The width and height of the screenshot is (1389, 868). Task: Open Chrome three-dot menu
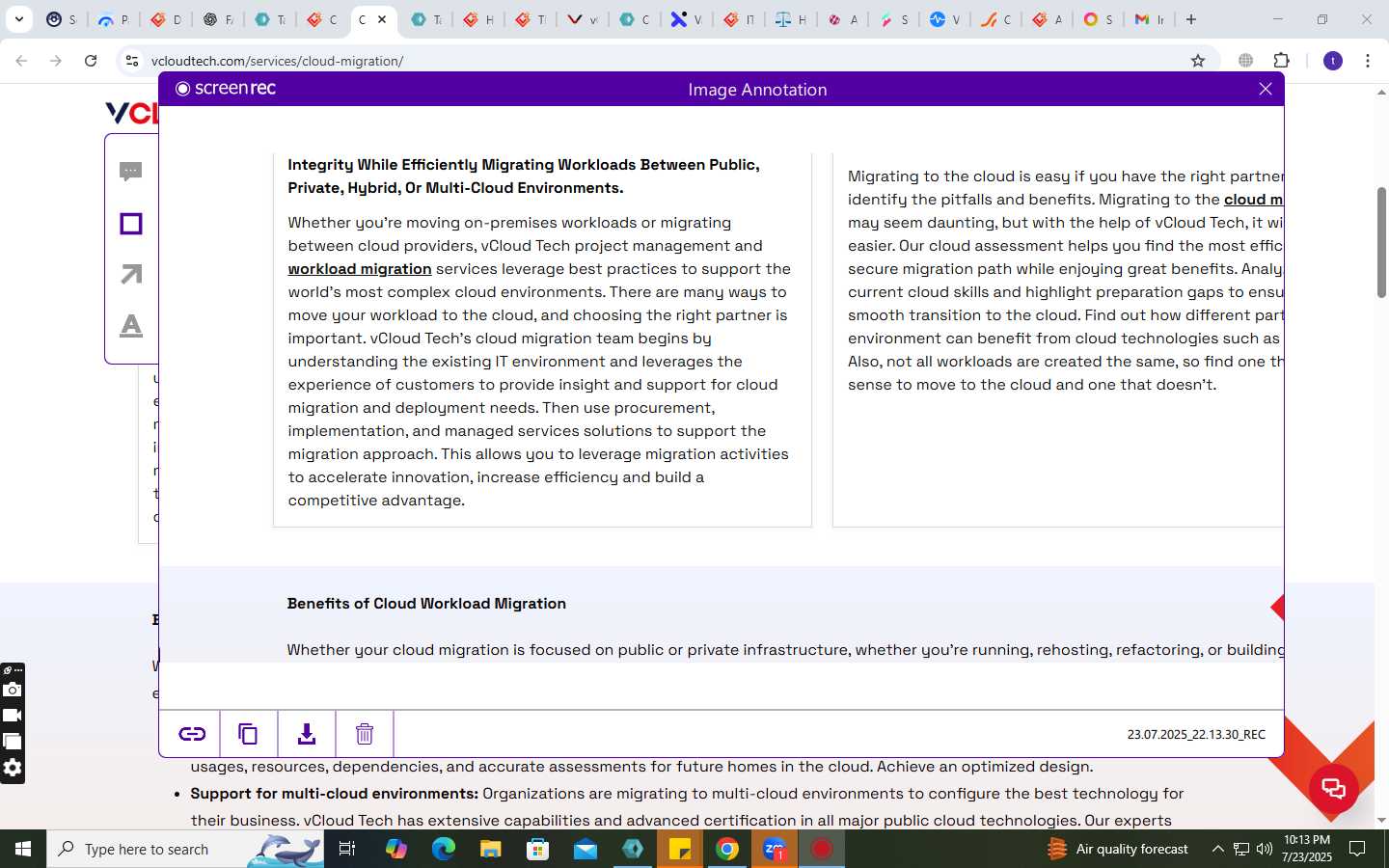tap(1368, 61)
